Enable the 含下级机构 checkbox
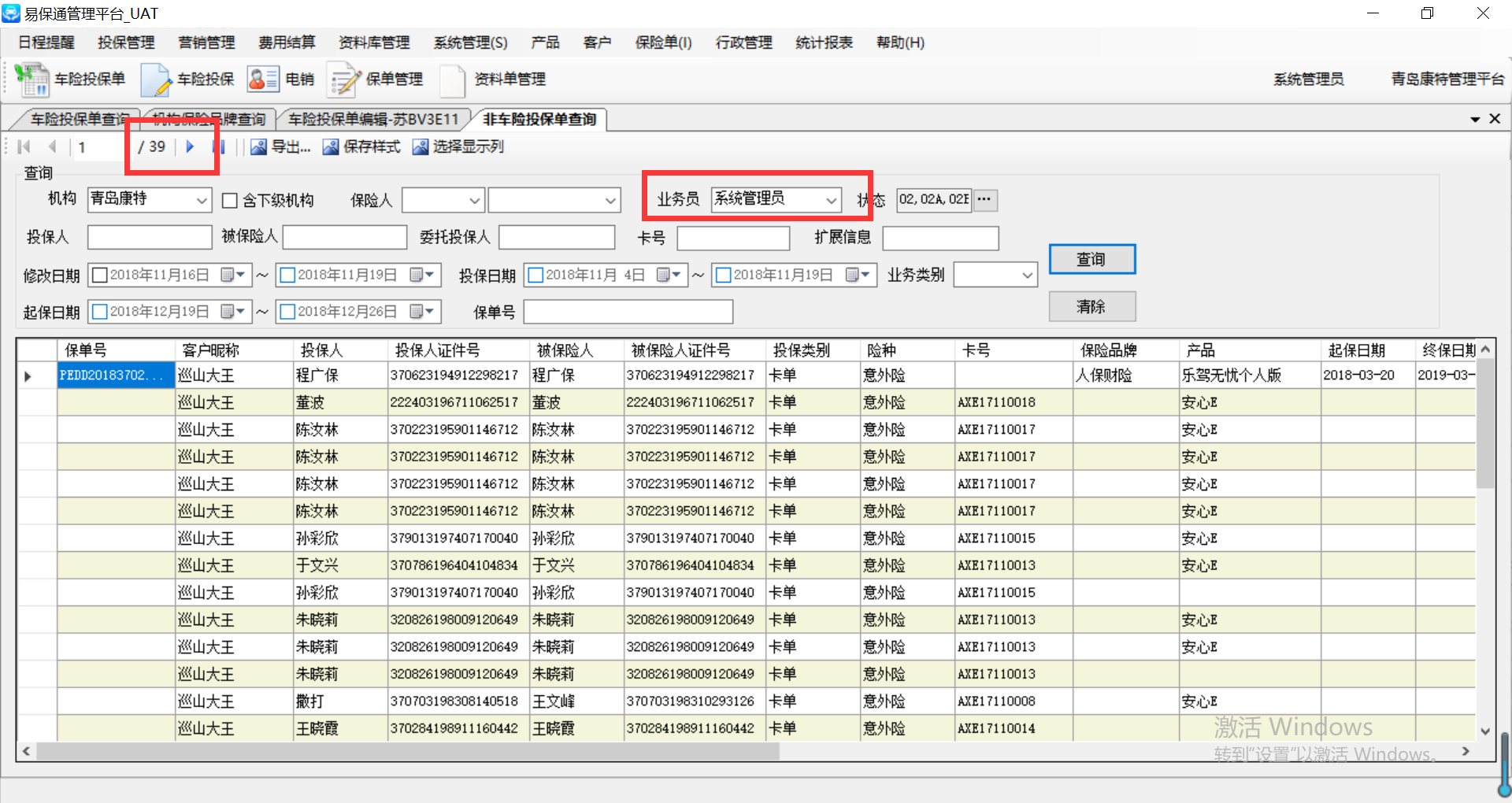 coord(230,201)
